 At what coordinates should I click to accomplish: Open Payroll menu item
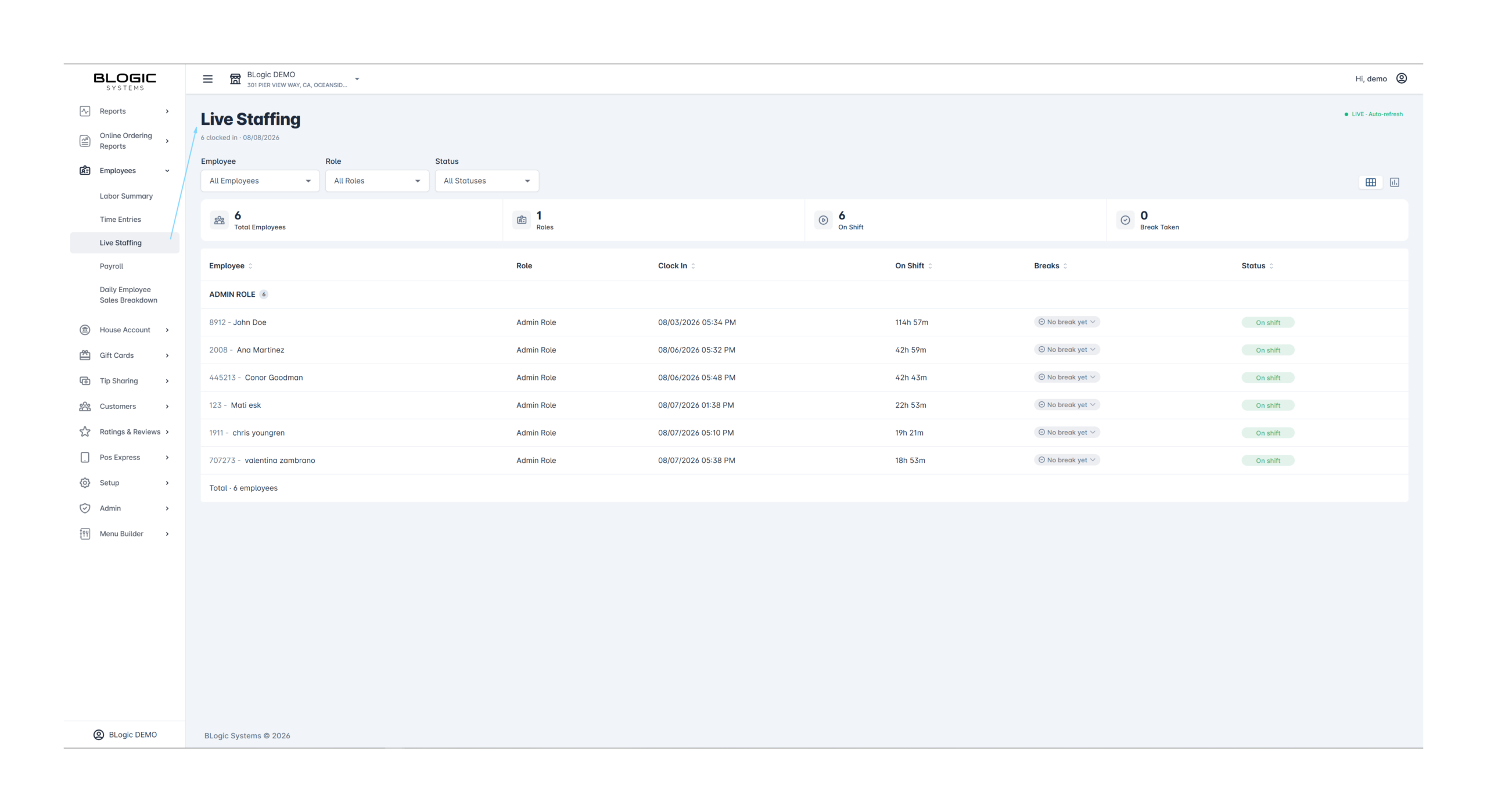click(x=112, y=266)
